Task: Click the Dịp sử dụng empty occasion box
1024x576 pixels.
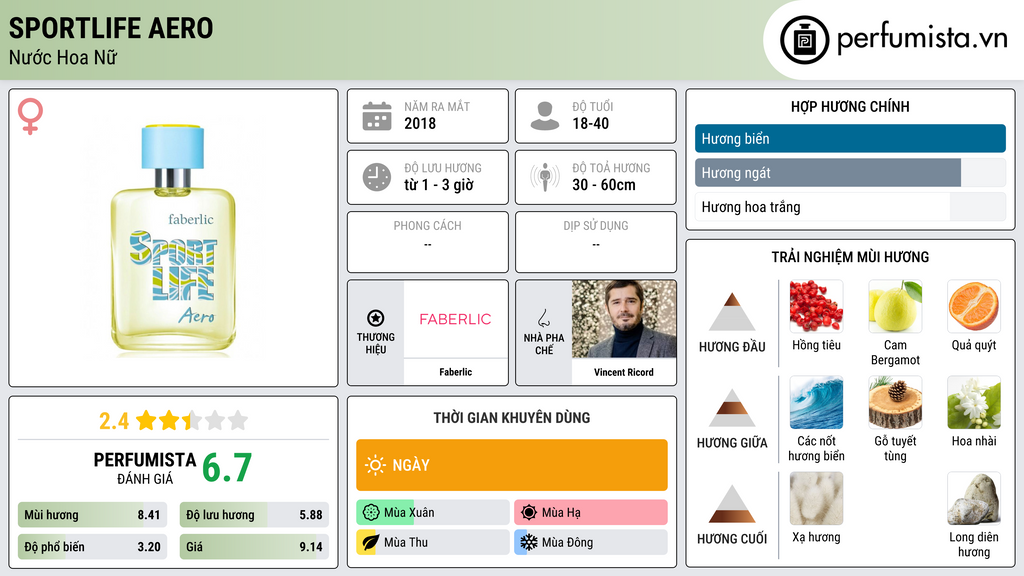Action: point(596,242)
